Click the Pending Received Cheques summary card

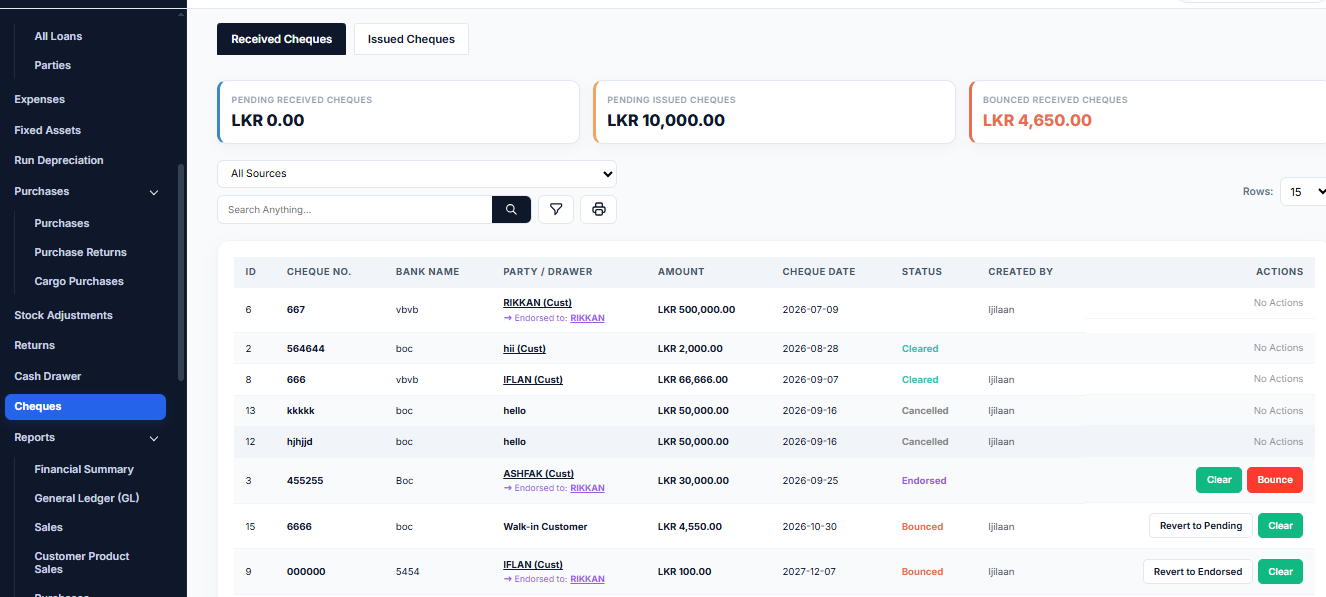398,112
